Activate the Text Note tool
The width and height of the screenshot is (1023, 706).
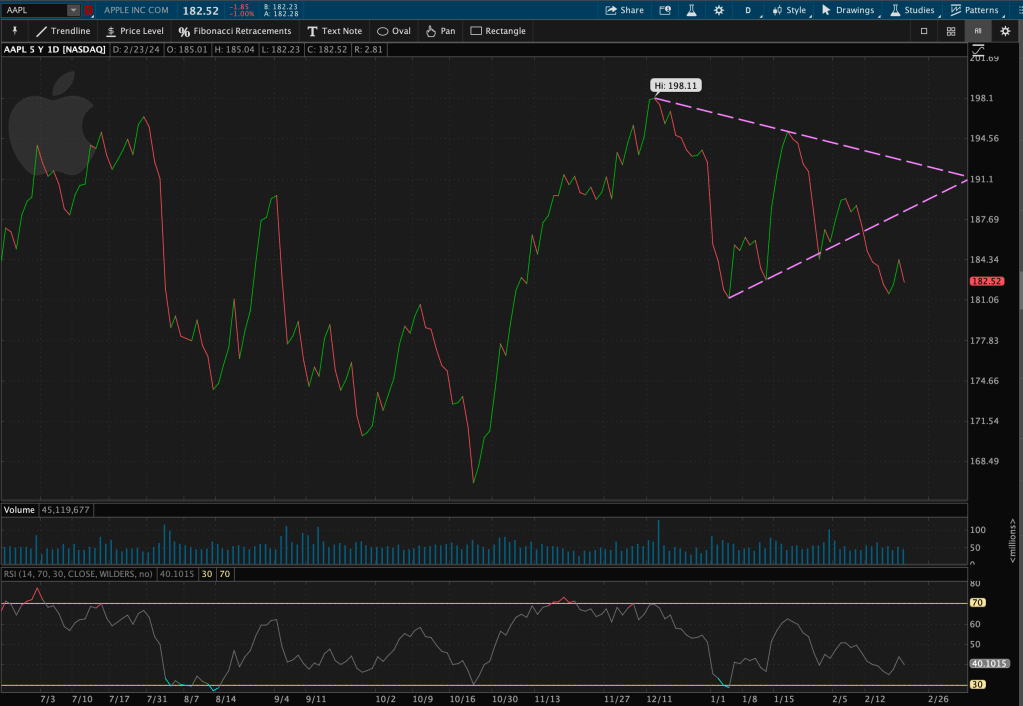click(334, 31)
